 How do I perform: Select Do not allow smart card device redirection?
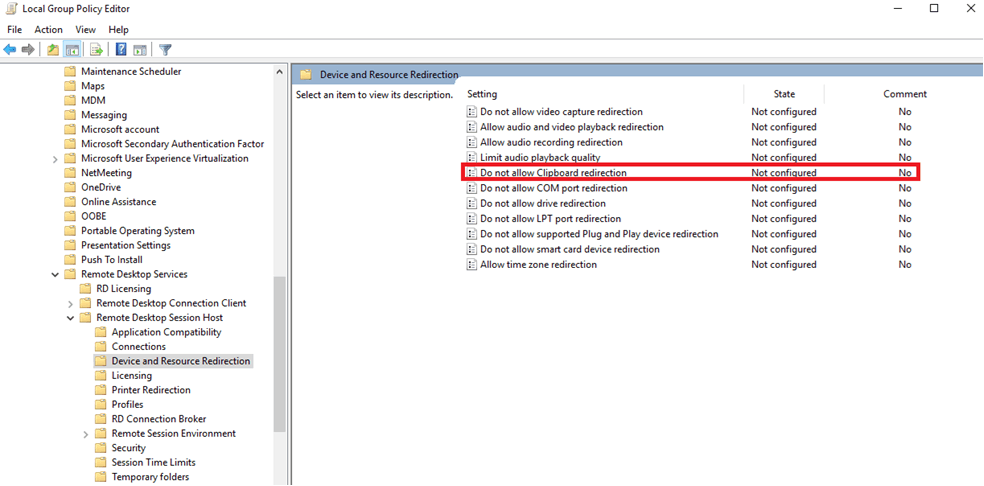pyautogui.click(x=570, y=249)
